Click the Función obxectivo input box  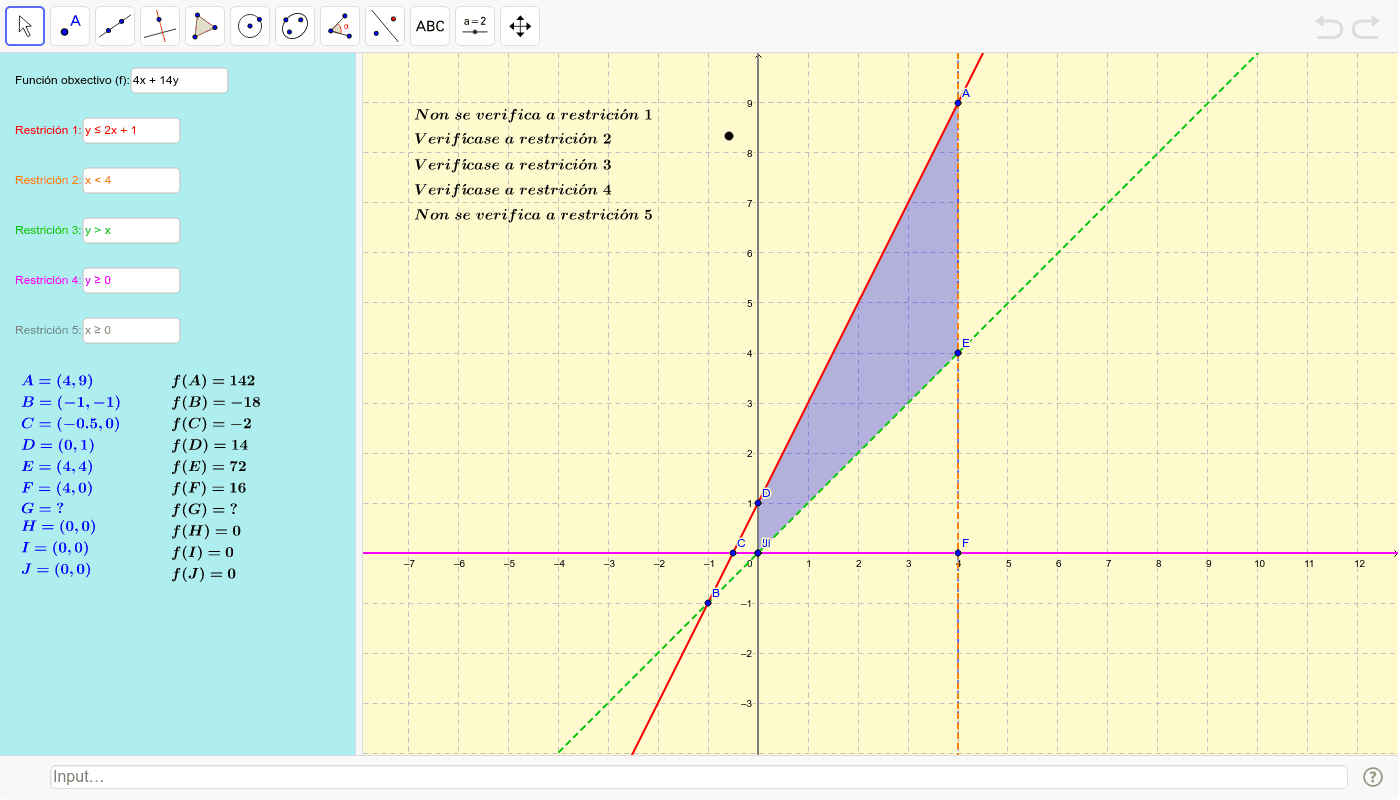(180, 80)
